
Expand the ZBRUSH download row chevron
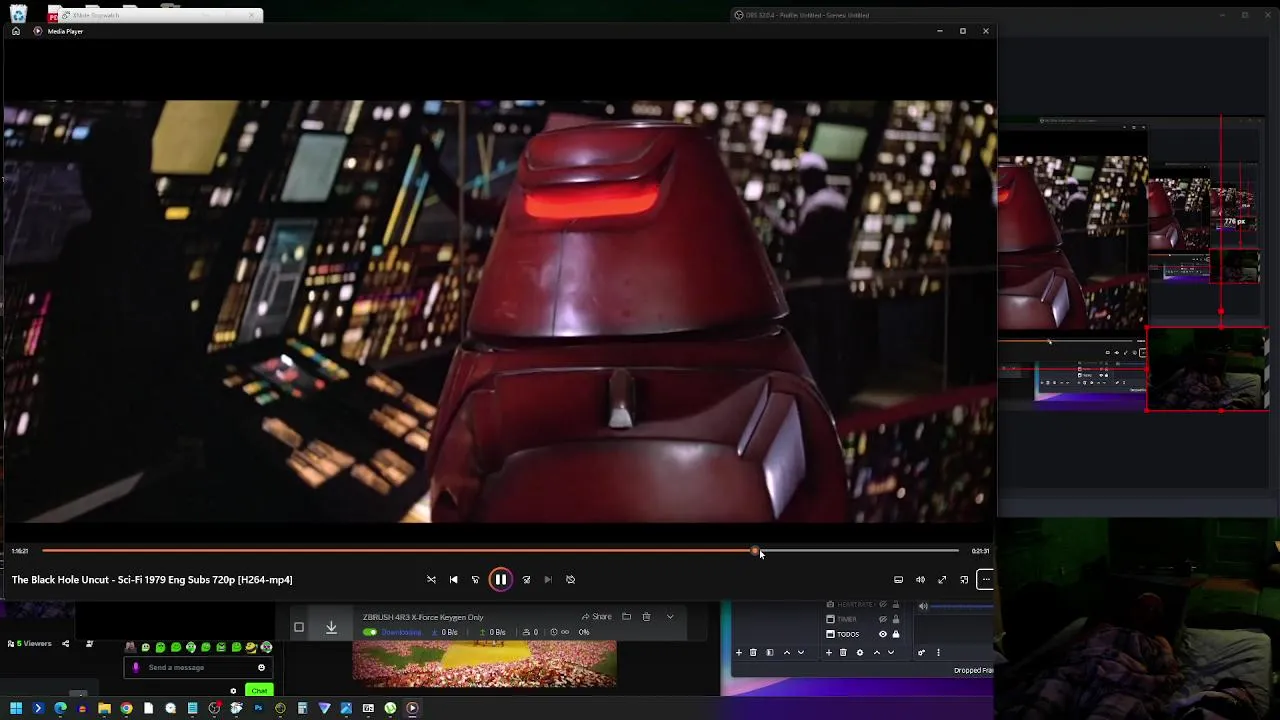(x=670, y=617)
